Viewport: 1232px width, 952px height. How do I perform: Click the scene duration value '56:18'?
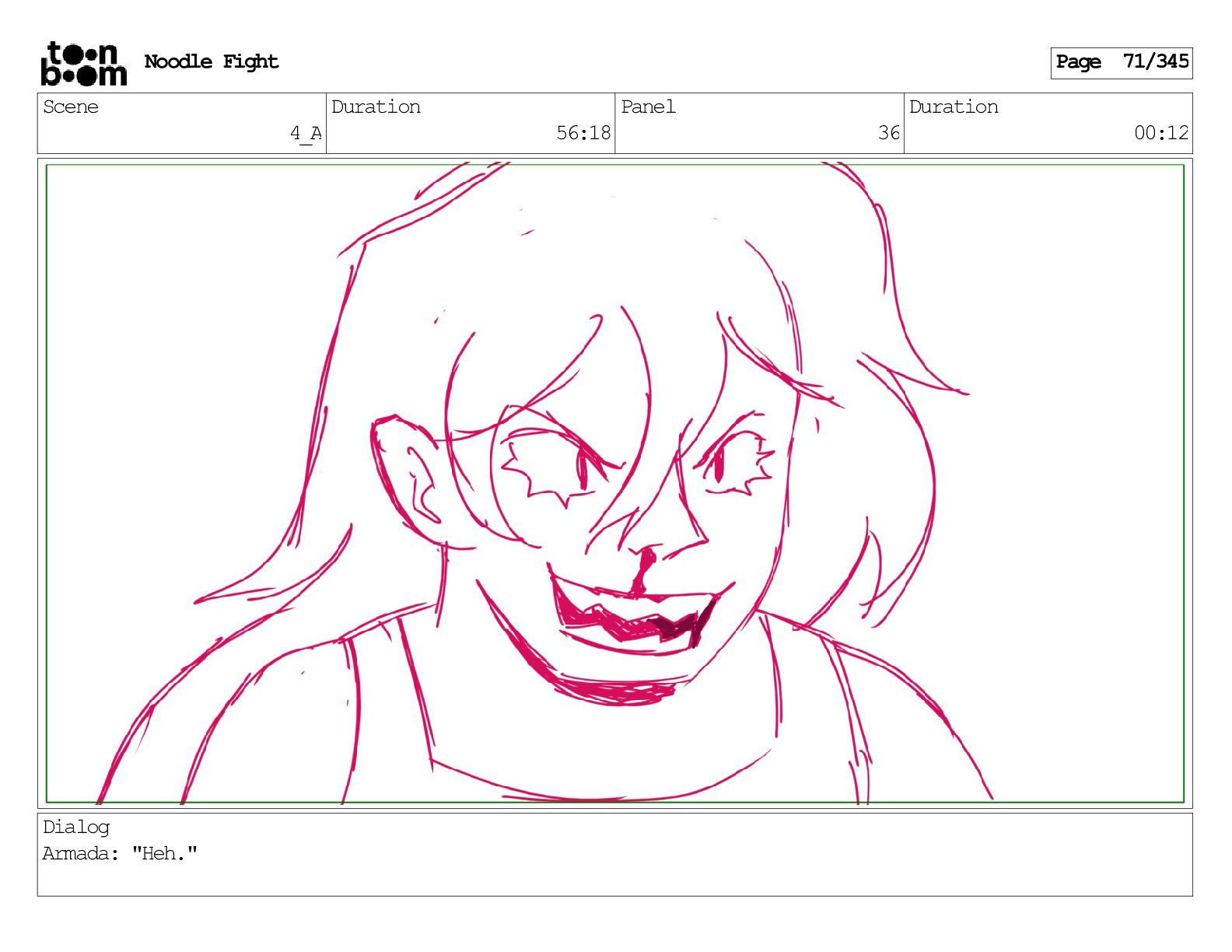pos(583,133)
